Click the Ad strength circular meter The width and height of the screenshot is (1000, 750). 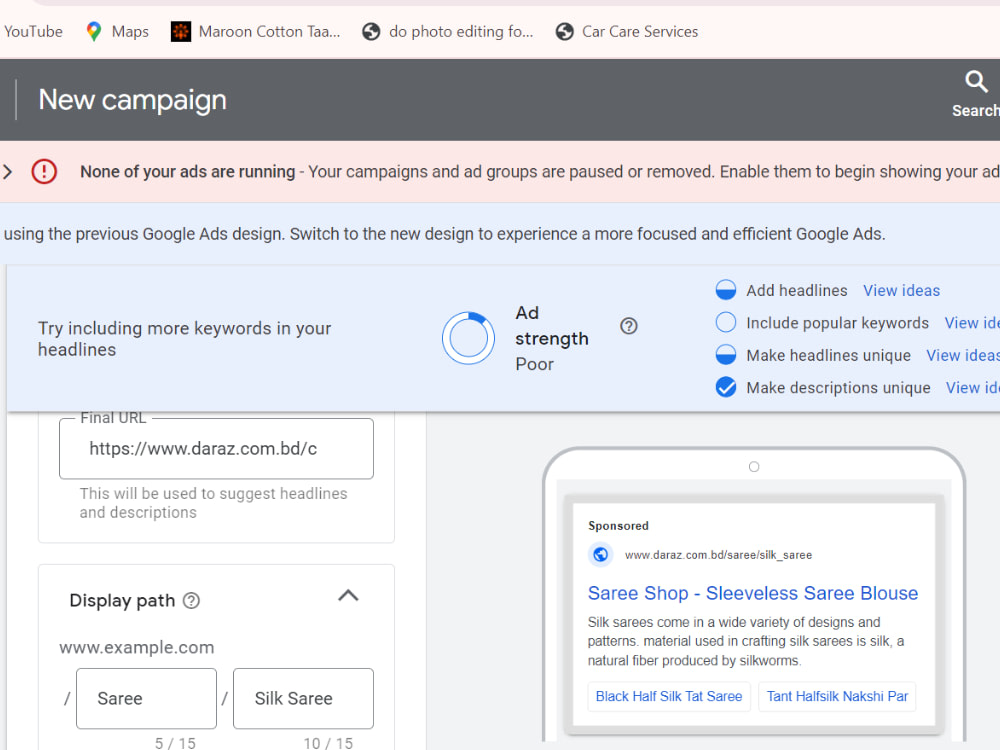click(x=468, y=338)
